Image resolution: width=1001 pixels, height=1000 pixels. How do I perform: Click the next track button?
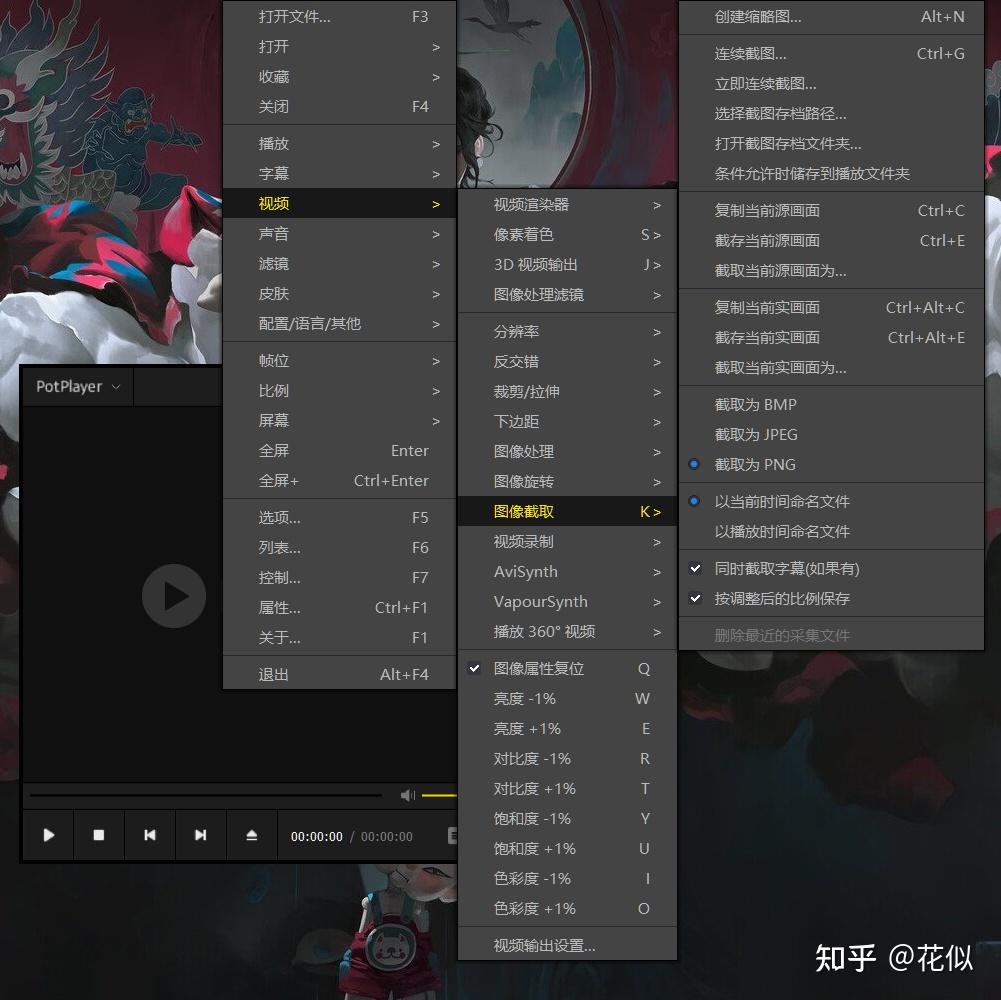pyautogui.click(x=200, y=835)
